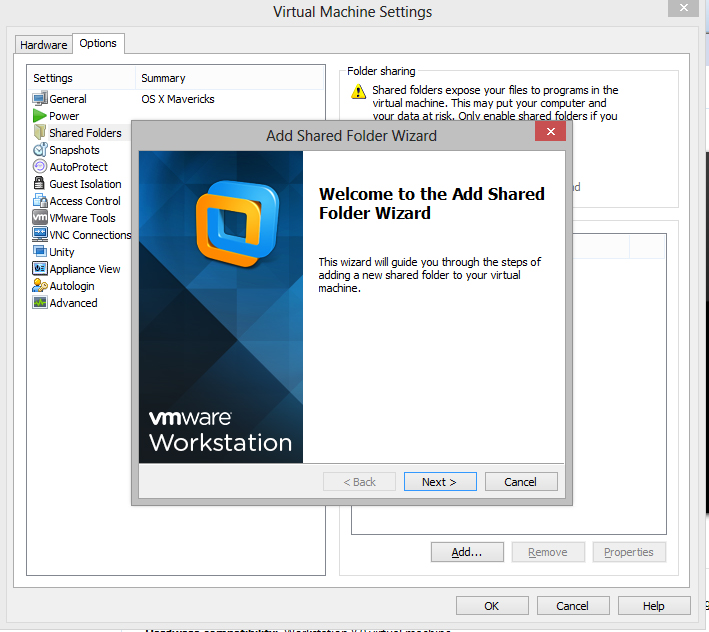Click the green Power play icon
The width and height of the screenshot is (709, 632).
tap(40, 116)
